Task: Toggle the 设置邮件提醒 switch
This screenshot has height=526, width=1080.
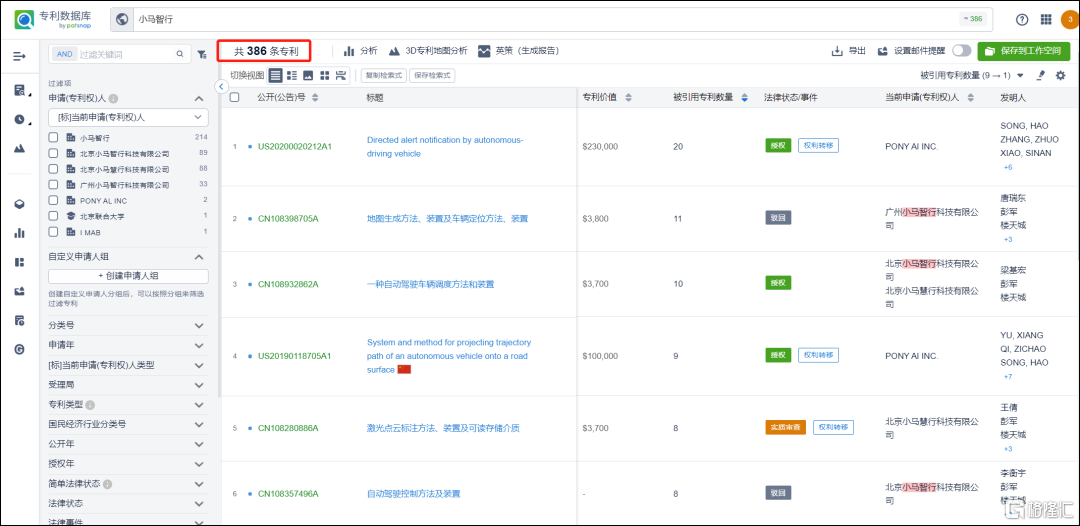Action: (962, 51)
